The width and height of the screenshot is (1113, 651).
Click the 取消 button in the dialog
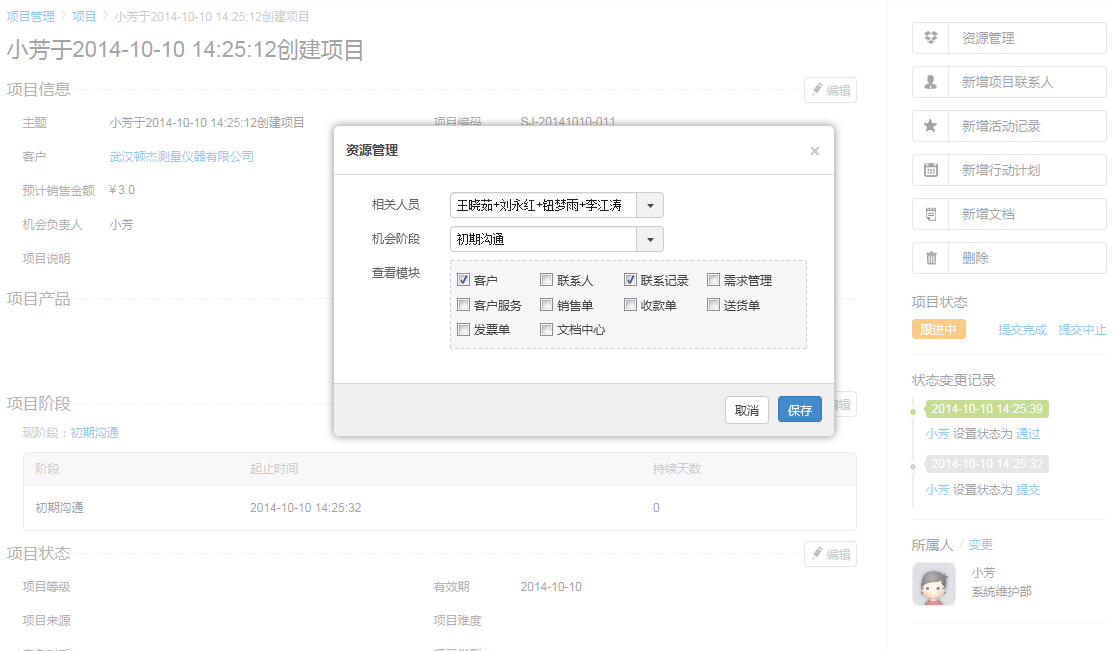pos(747,410)
